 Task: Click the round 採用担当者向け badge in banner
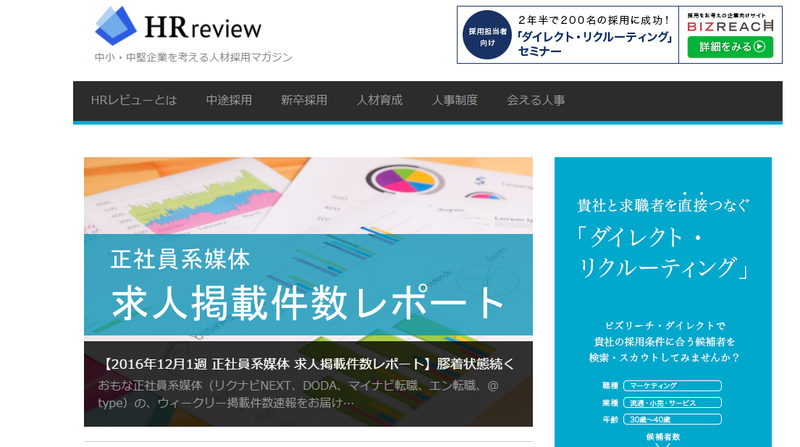[x=487, y=36]
